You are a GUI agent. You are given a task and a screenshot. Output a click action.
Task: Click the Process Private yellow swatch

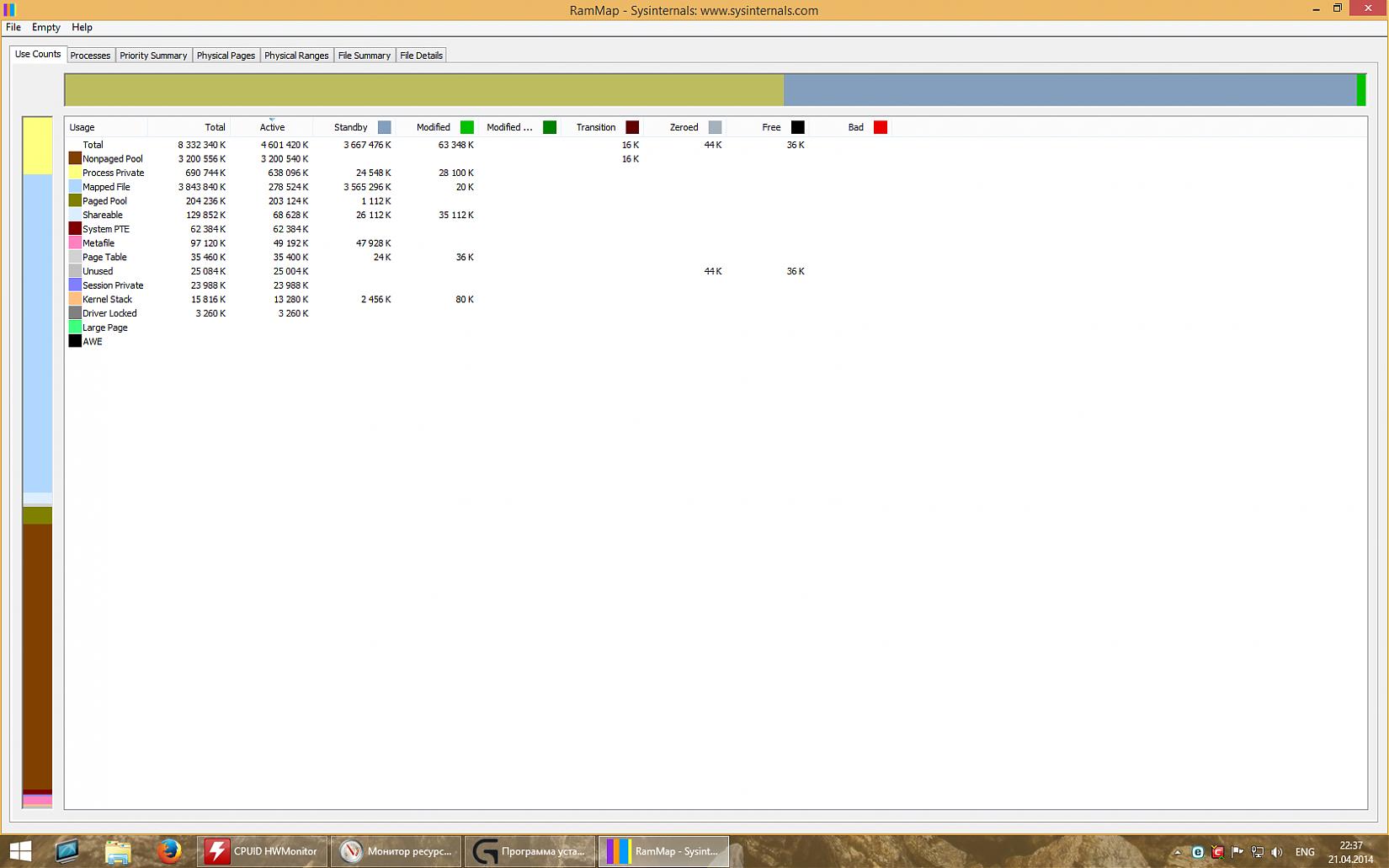[75, 173]
